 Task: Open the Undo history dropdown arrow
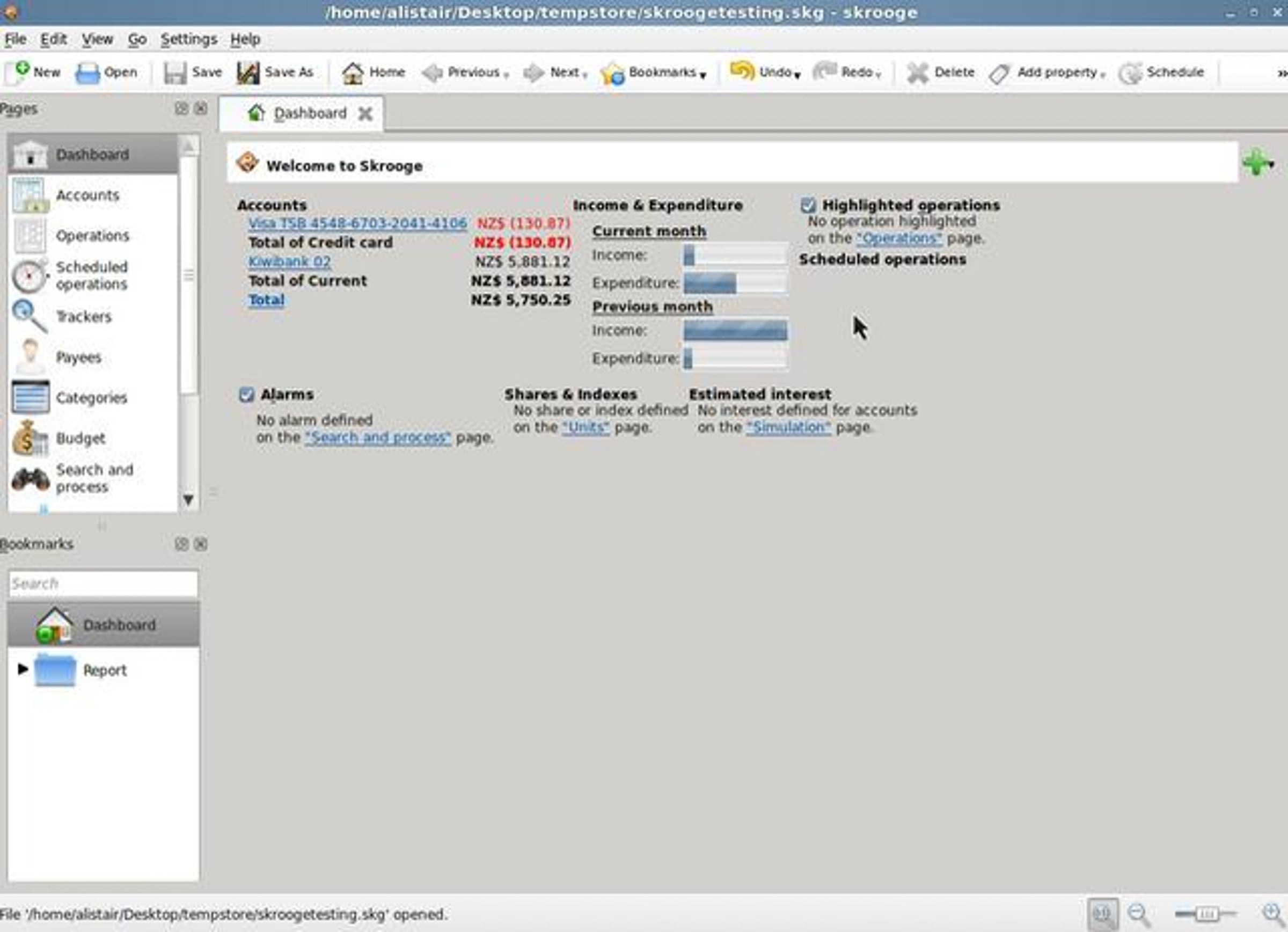click(x=797, y=75)
